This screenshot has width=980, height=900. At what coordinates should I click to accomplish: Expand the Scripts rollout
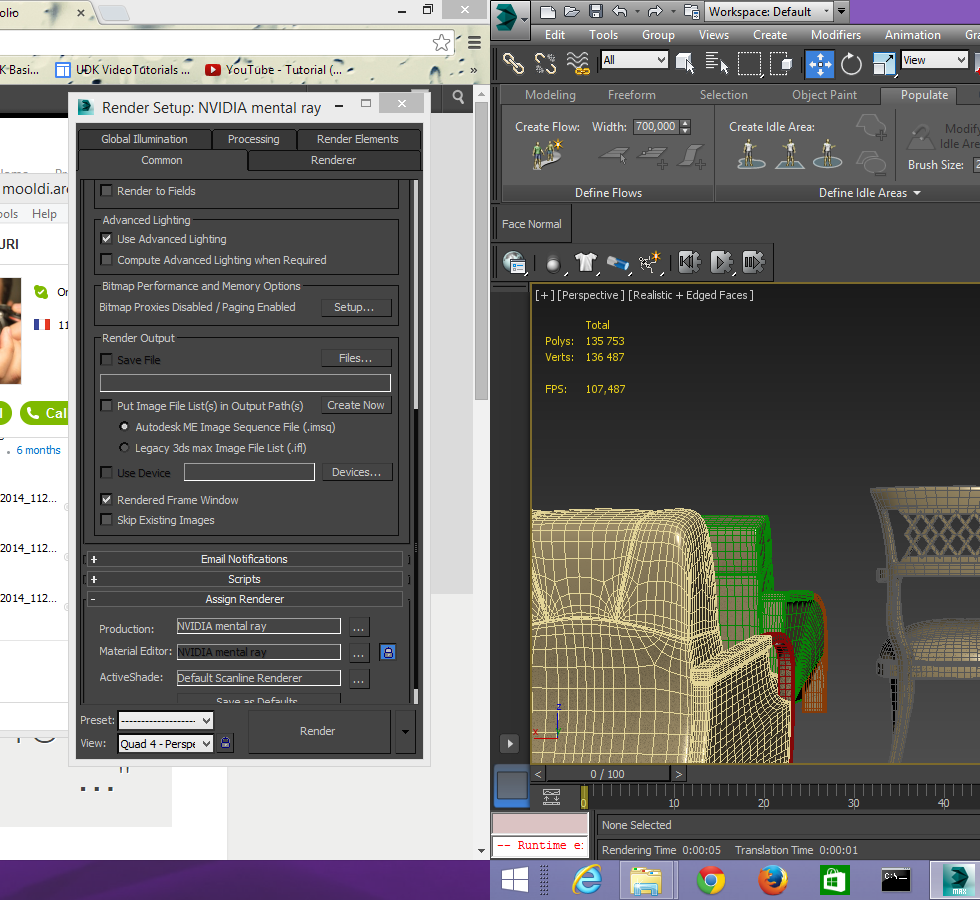tap(244, 579)
